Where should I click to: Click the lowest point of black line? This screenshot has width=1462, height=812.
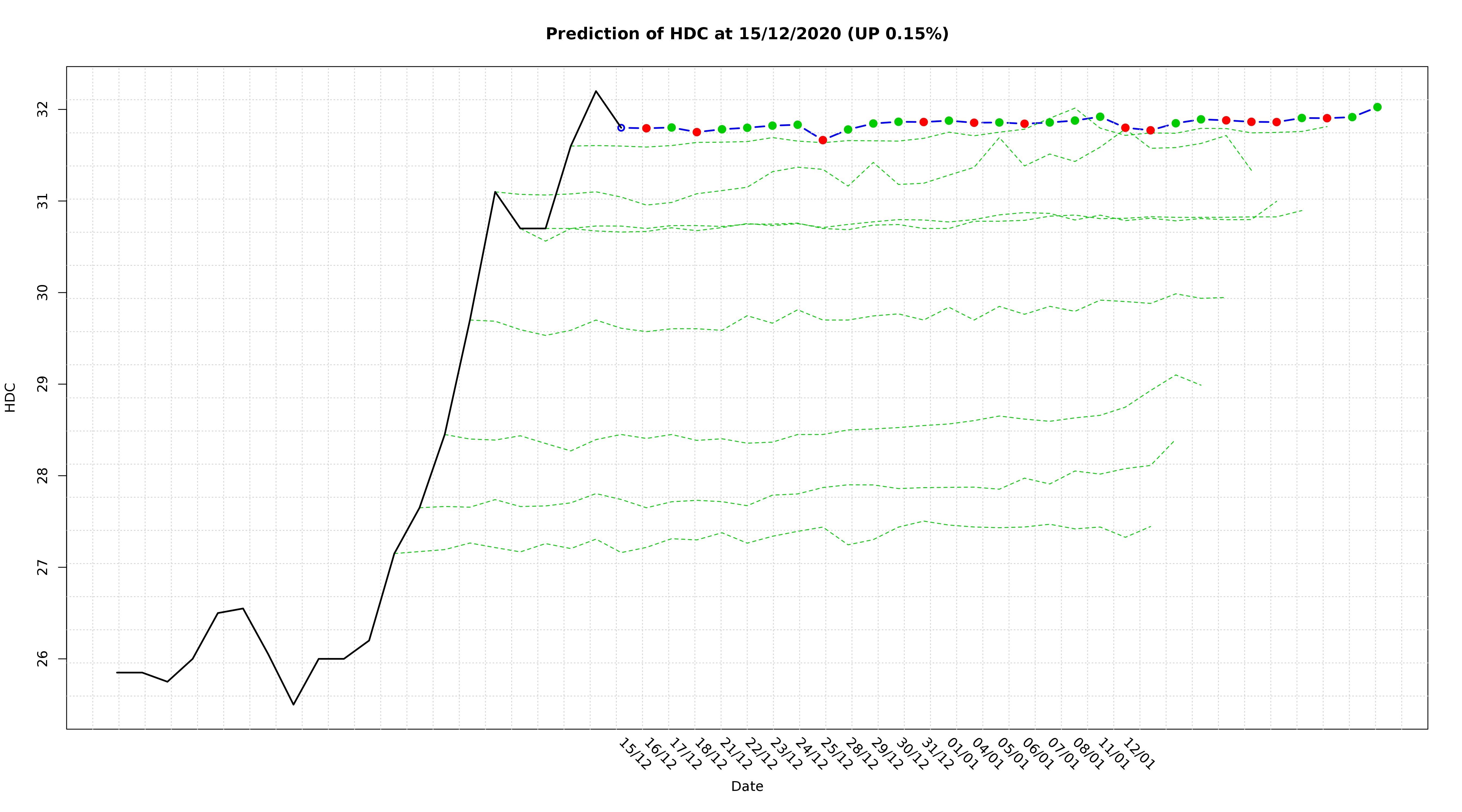293,705
